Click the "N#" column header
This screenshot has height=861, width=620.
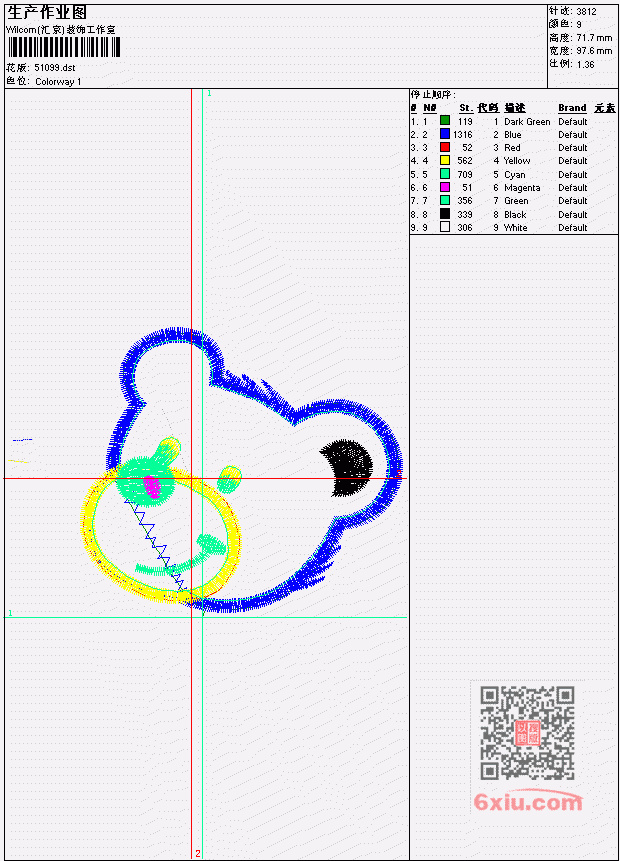tap(430, 108)
